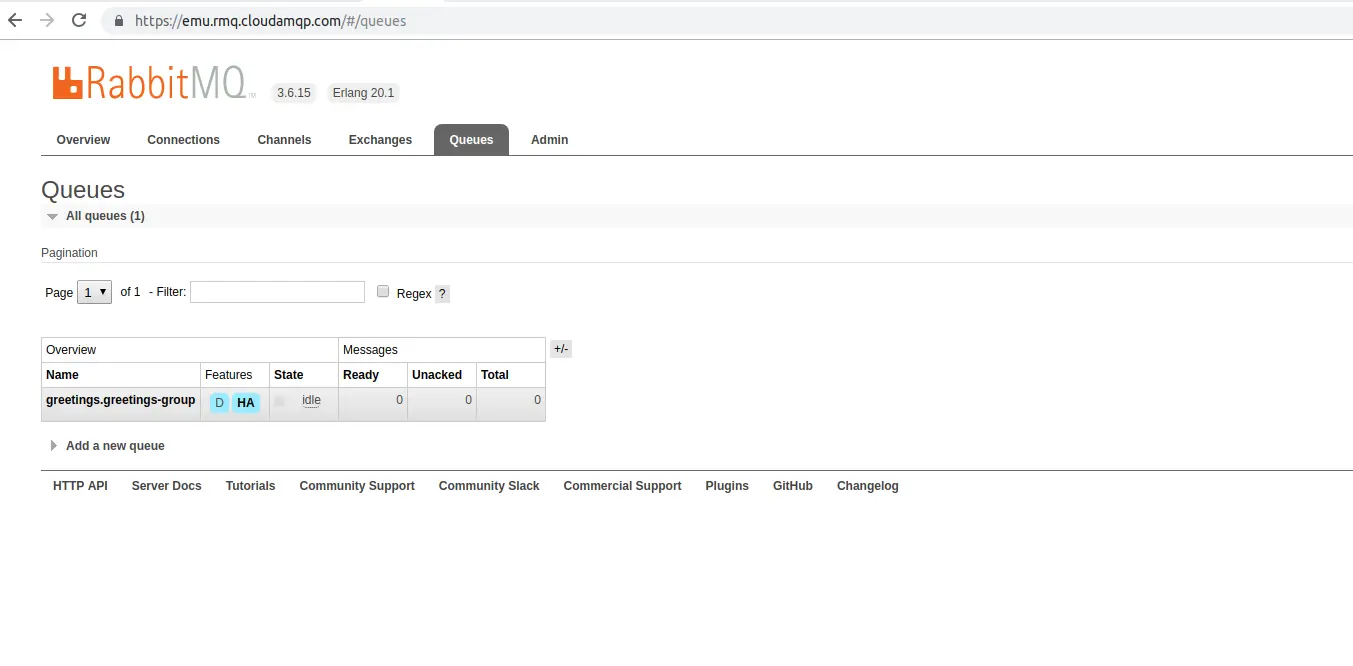Sort by the State column header
1353x666 pixels.
pos(288,375)
